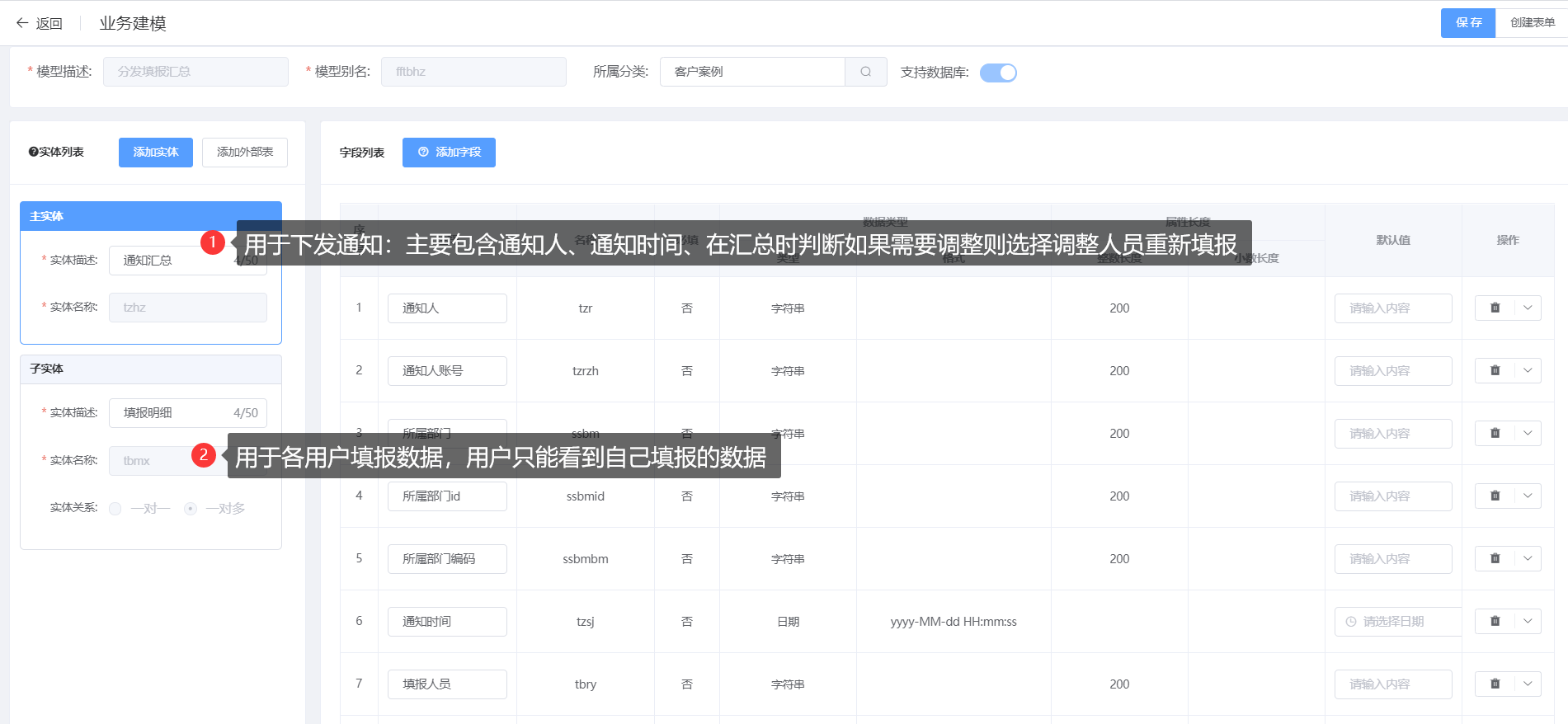Click trash icon for 通知人账号 row
This screenshot has height=724, width=1568.
(x=1495, y=370)
